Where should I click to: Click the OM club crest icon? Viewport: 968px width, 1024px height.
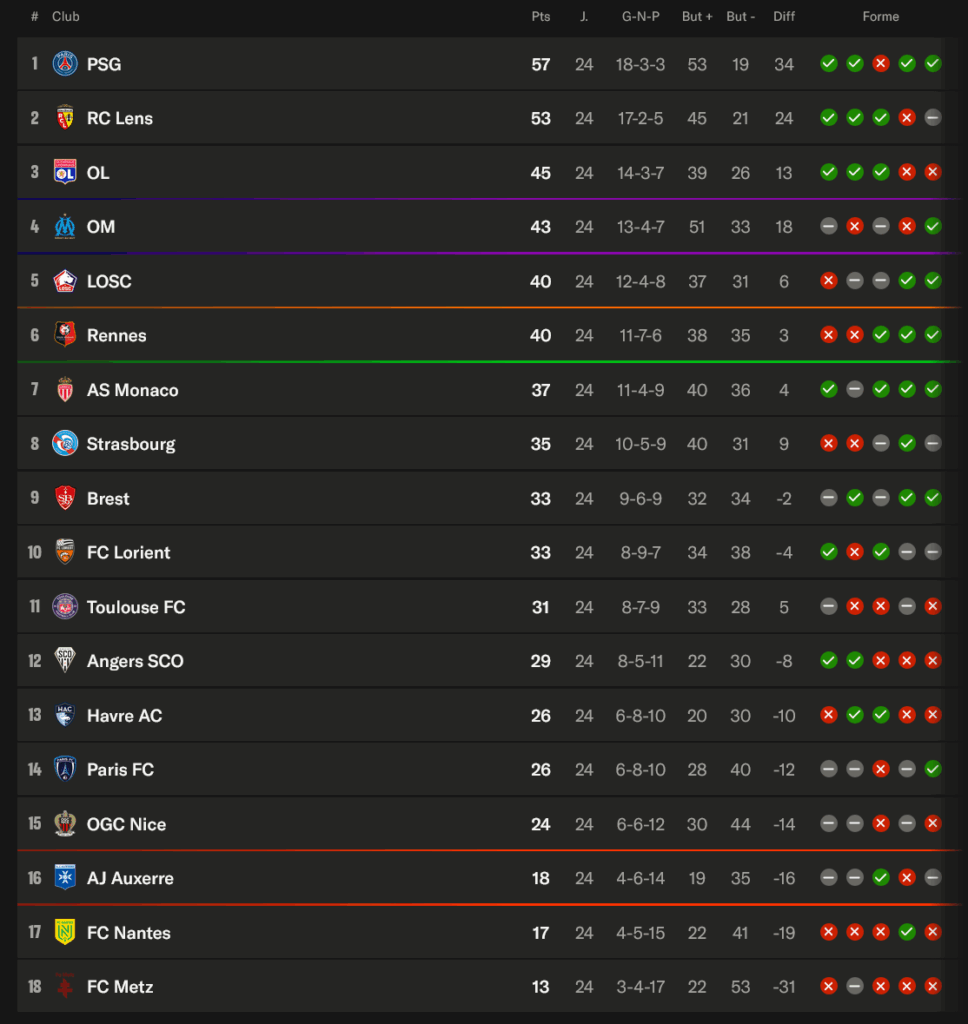coord(65,227)
